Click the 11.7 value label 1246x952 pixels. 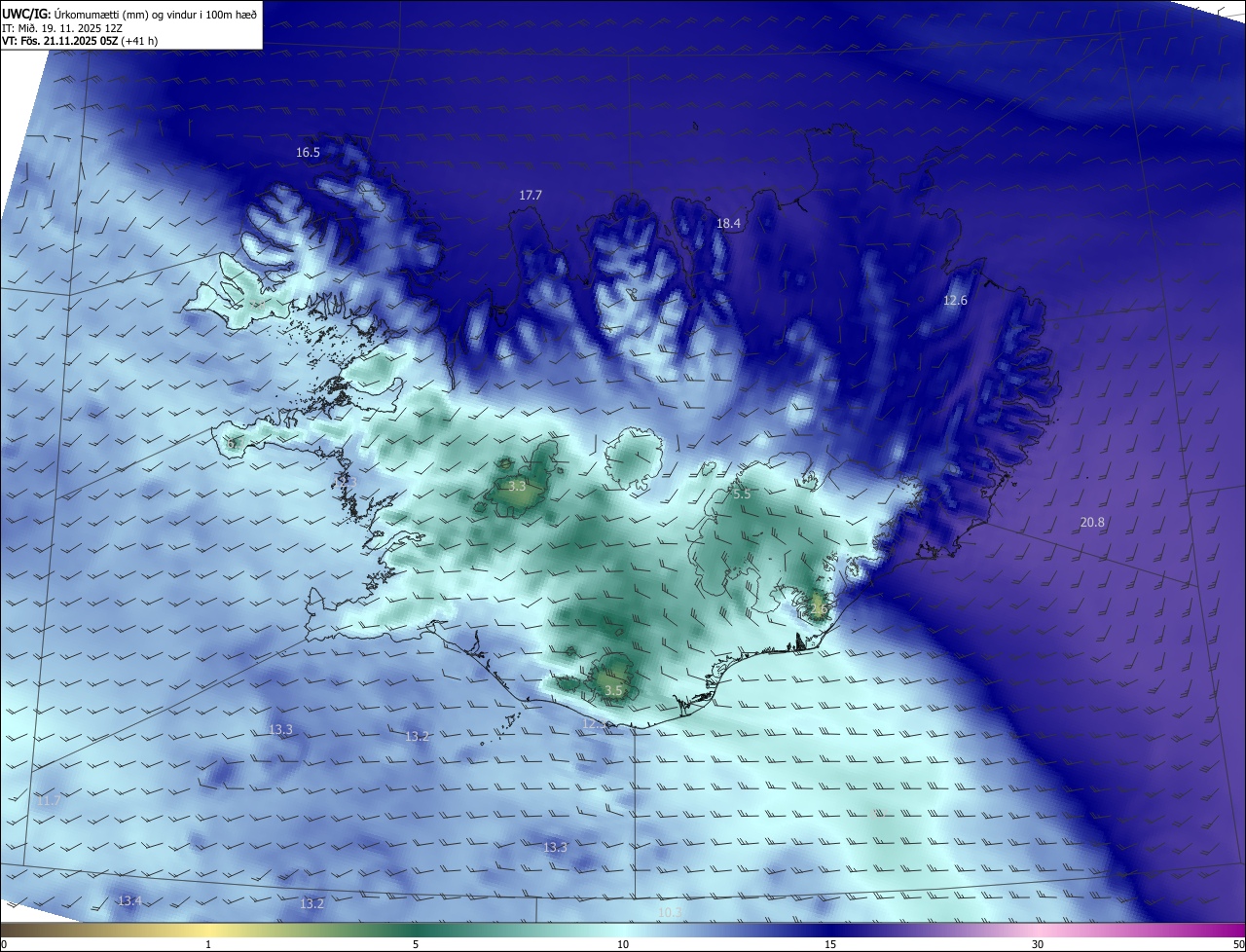tap(49, 801)
